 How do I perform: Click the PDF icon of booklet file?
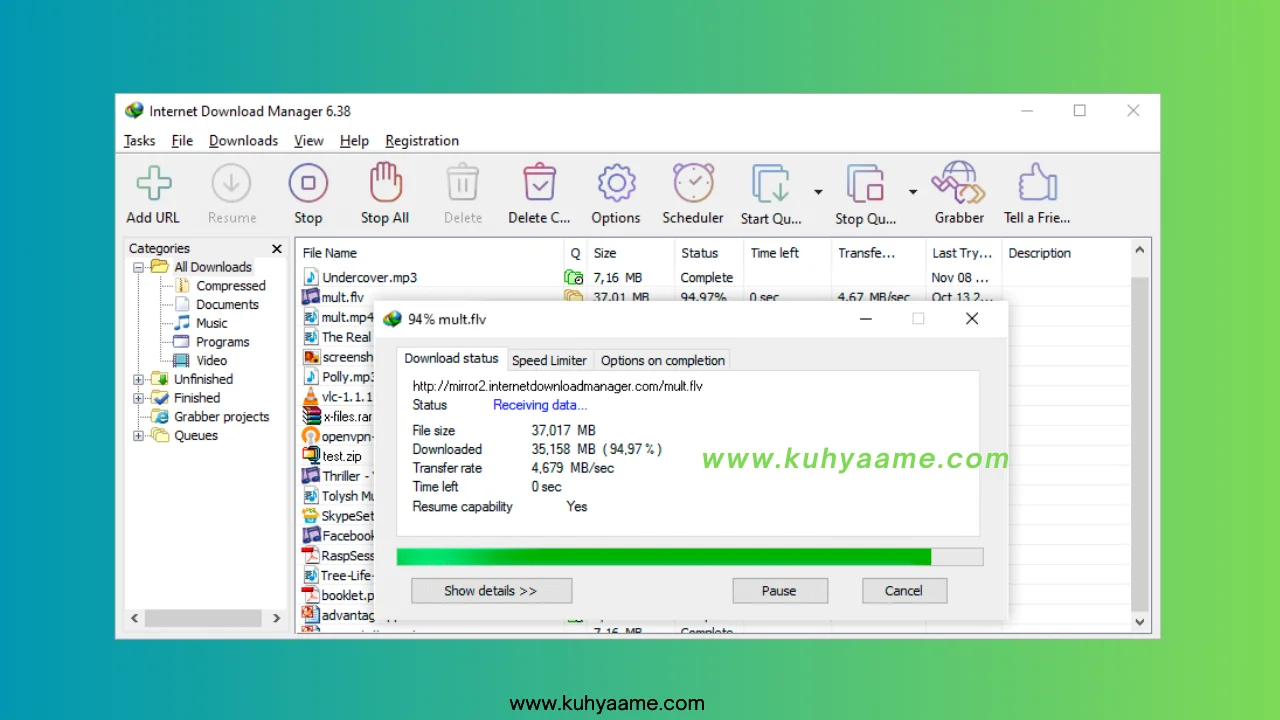pos(311,595)
